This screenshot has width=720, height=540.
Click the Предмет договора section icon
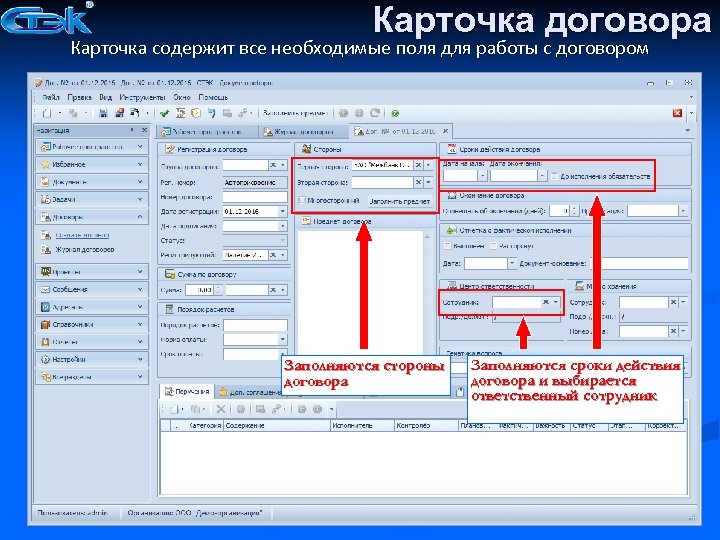(x=306, y=221)
